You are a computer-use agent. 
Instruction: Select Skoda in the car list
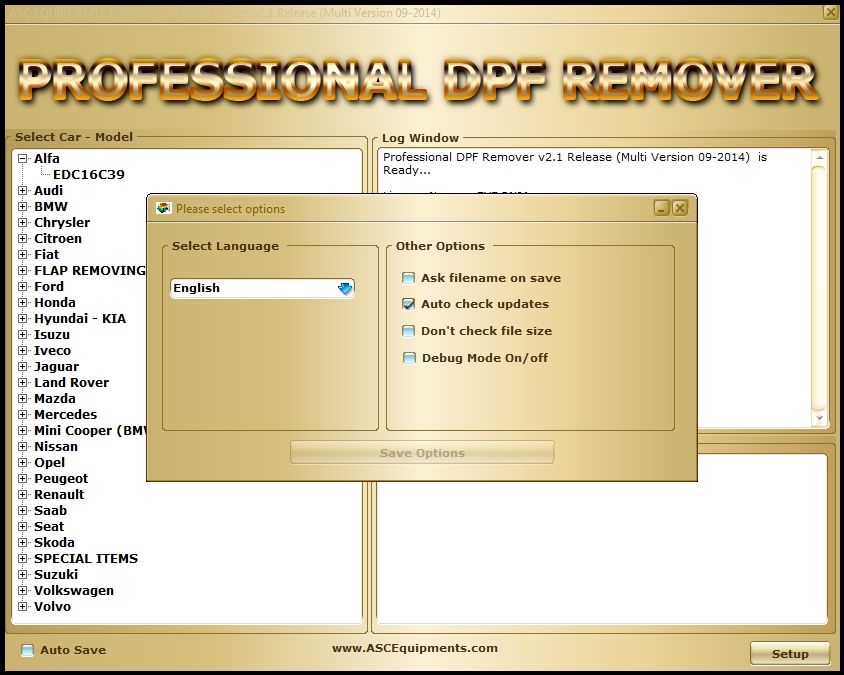point(54,543)
